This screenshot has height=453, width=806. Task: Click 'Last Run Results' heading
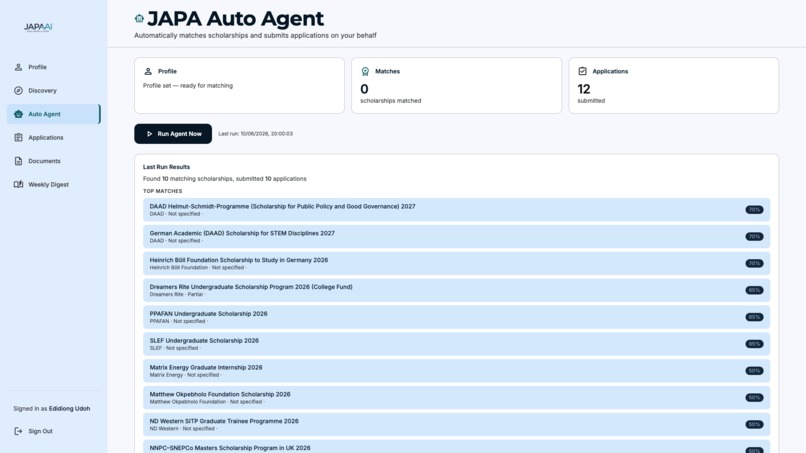click(167, 167)
